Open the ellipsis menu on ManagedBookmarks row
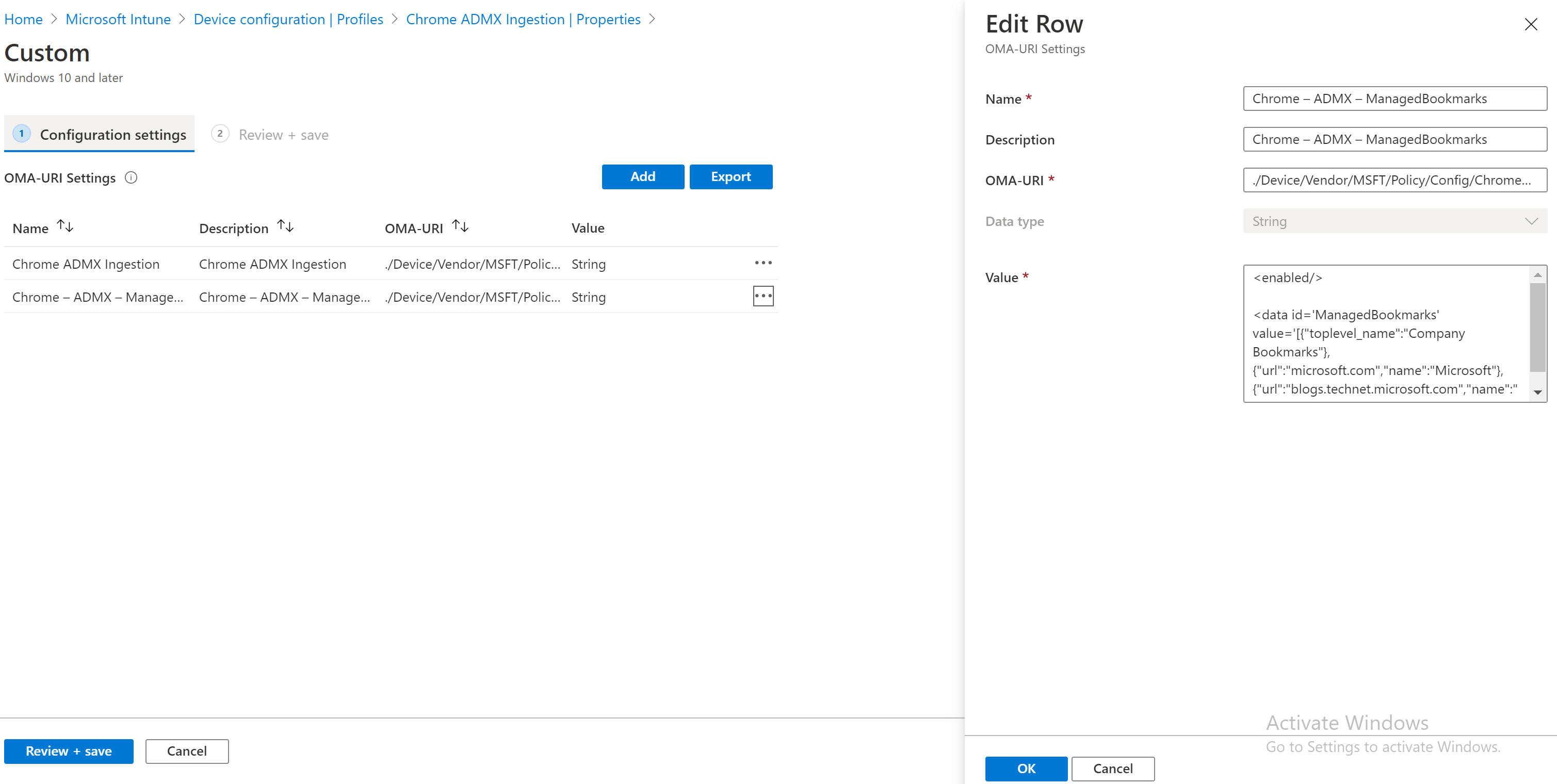 tap(764, 296)
